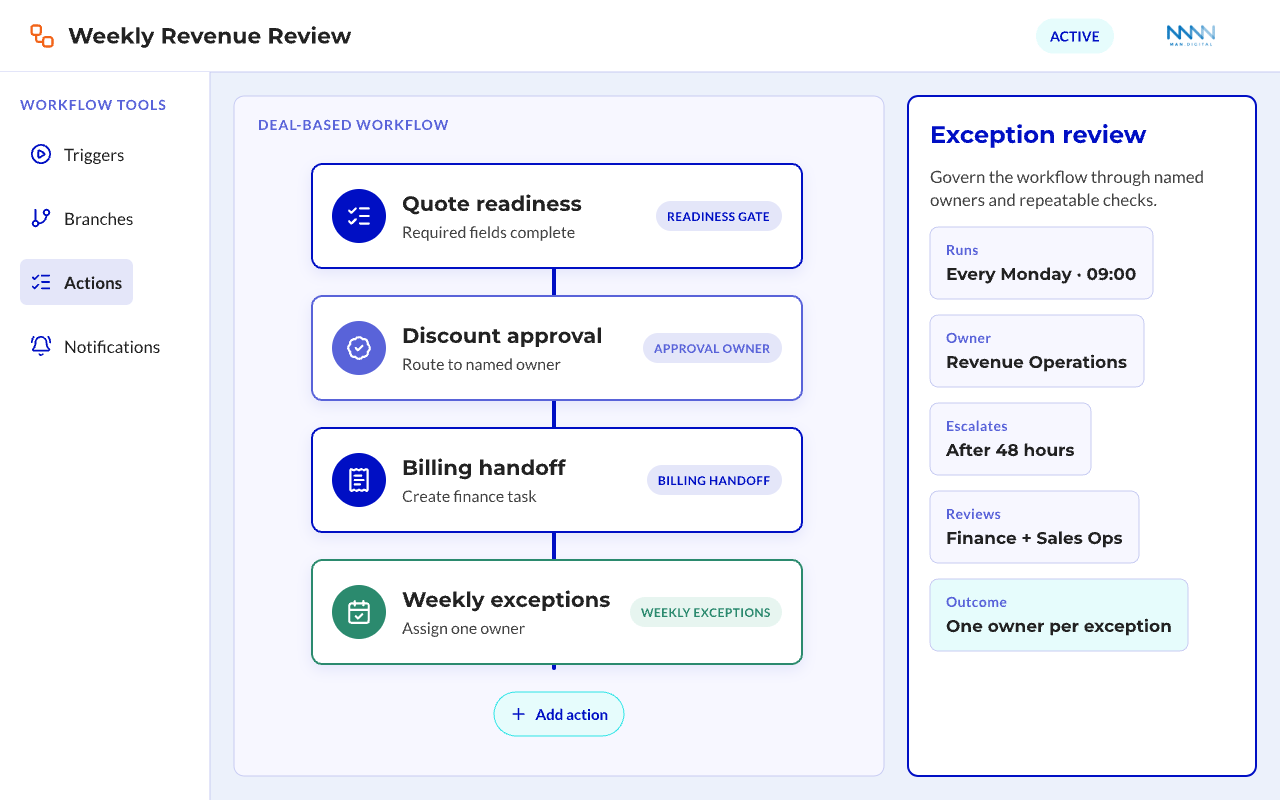Click the Quote readiness checklist icon
This screenshot has height=800, width=1280.
coord(359,216)
